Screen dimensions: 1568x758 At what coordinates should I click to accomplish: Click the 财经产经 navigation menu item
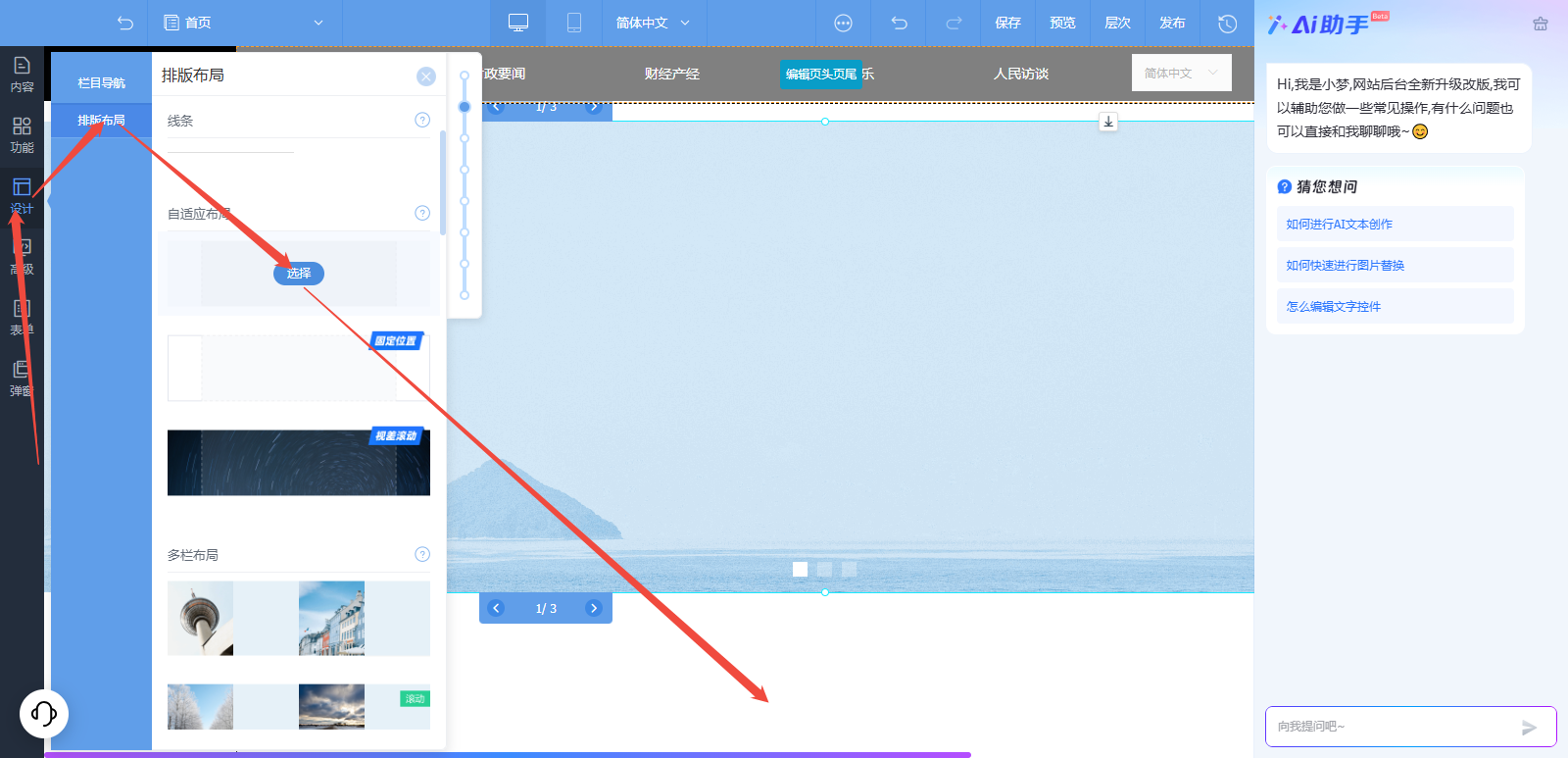(672, 75)
